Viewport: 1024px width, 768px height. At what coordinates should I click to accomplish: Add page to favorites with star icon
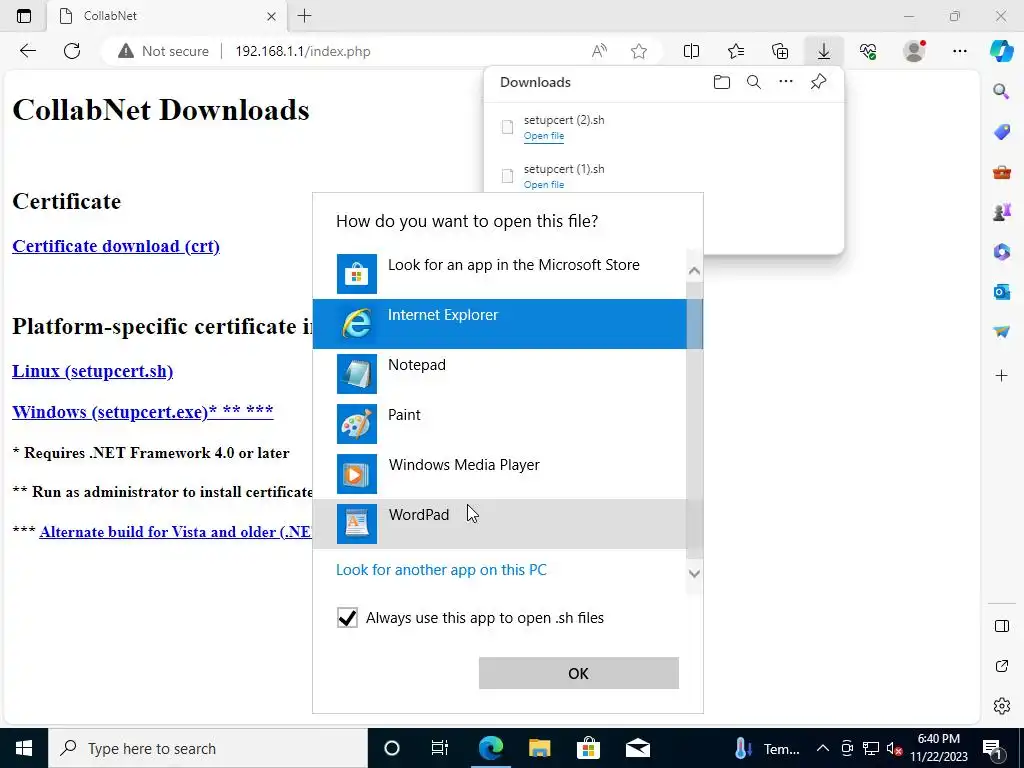coord(639,51)
